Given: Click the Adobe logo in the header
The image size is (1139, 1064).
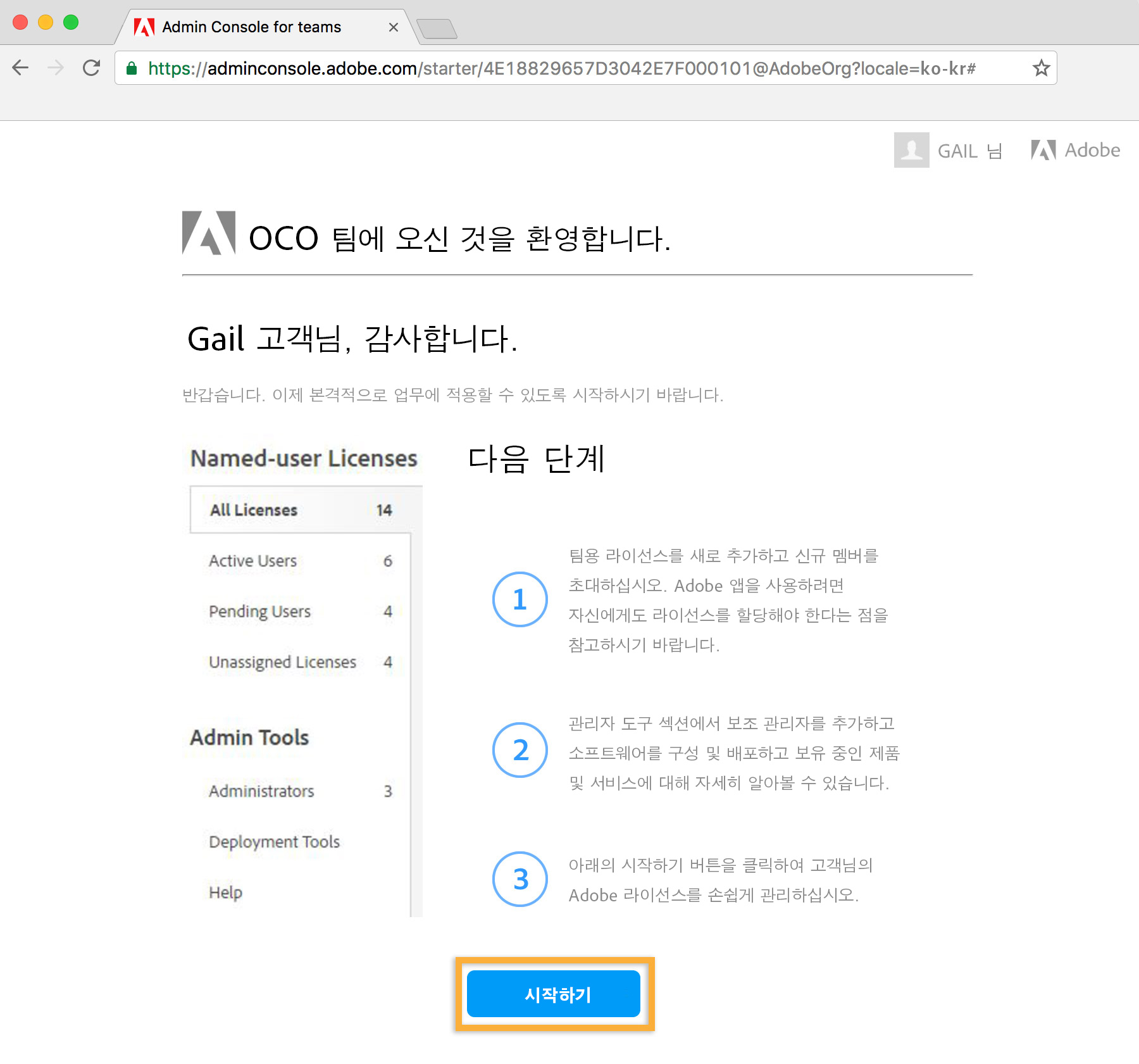Looking at the screenshot, I should (x=1075, y=150).
